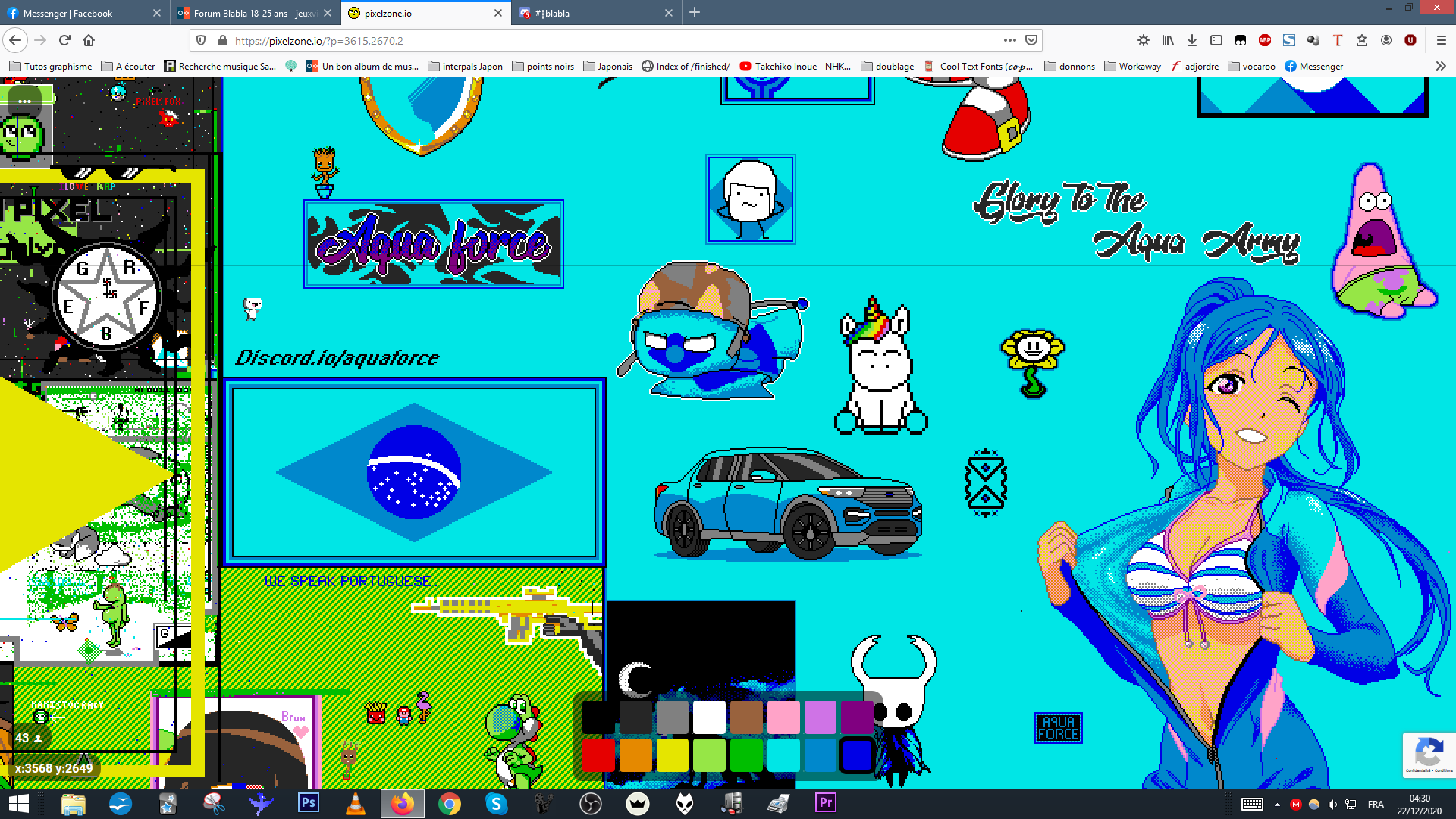This screenshot has width=1456, height=819.
Task: Pick the yellow palette color
Action: [x=672, y=755]
